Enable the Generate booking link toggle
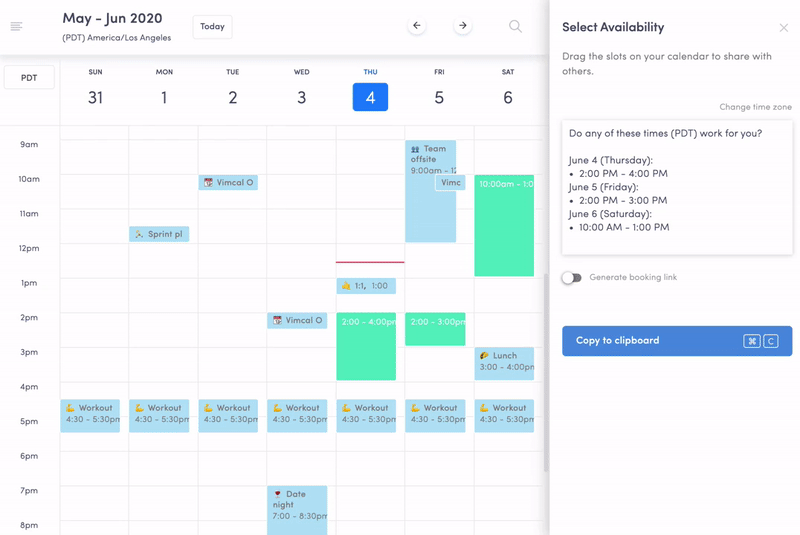Screen dimensions: 800x535 tap(571, 278)
